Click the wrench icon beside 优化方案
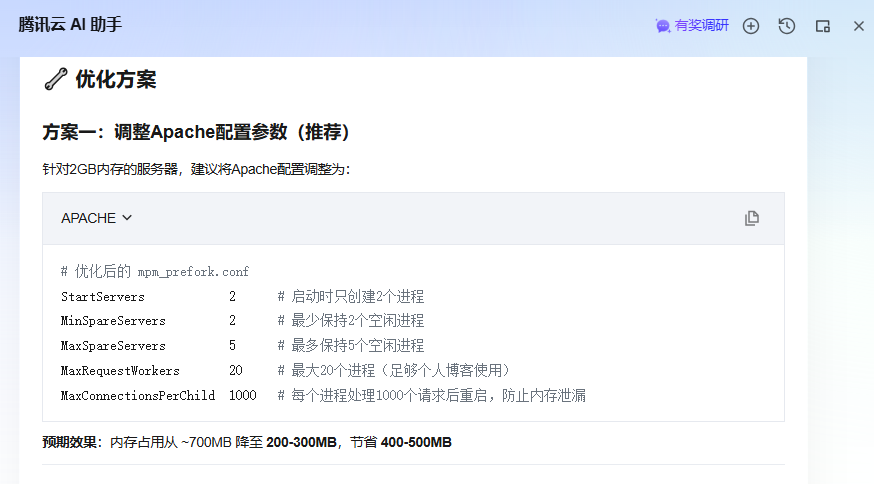This screenshot has width=874, height=484. (x=56, y=79)
